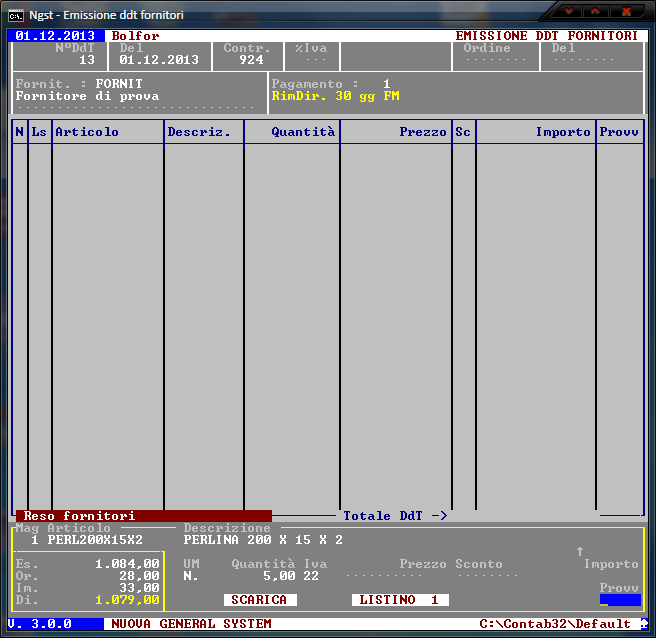
Task: Click the Fornit. supplier code FORNIT
Action: [x=119, y=84]
